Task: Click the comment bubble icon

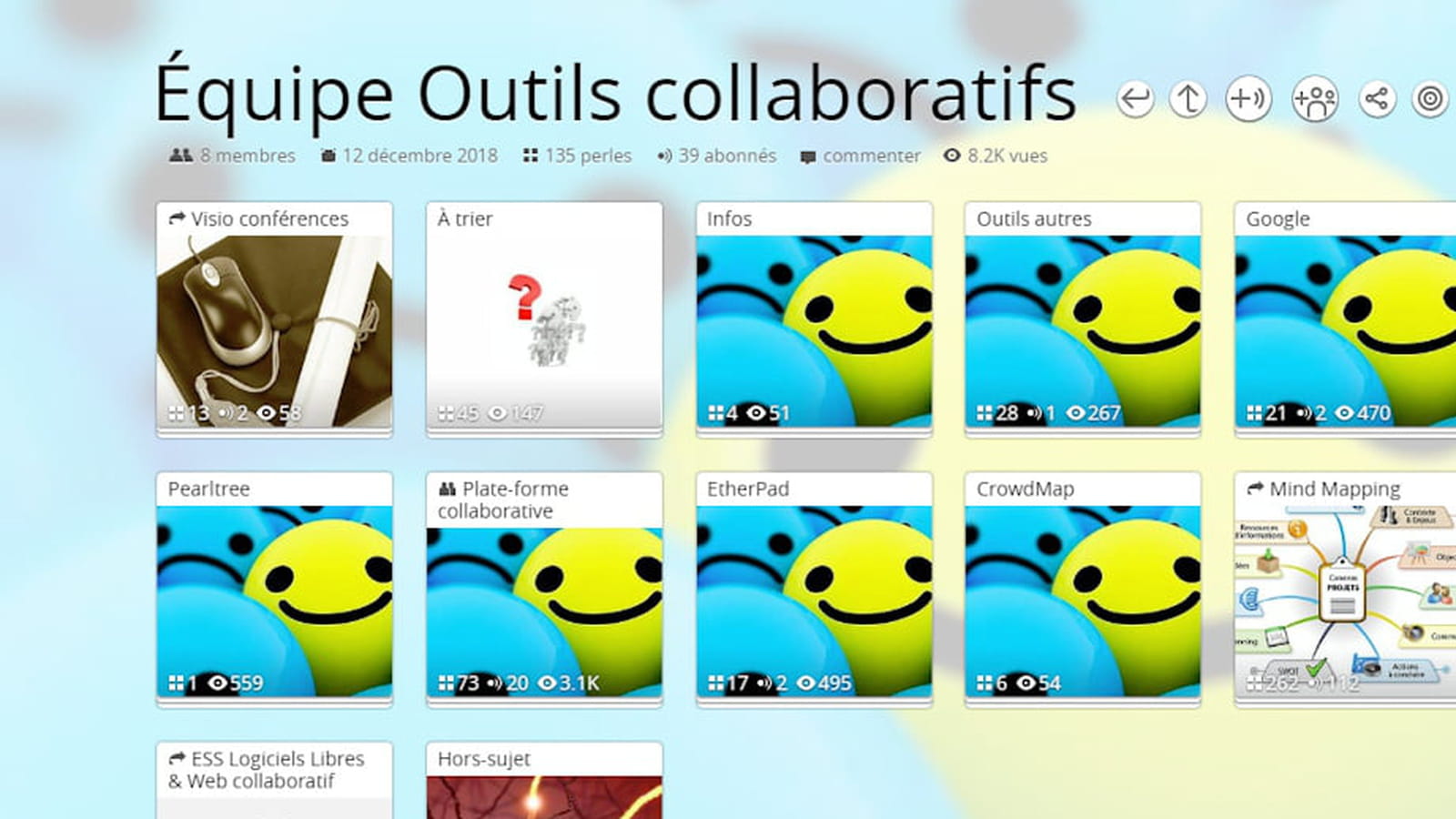Action: click(808, 157)
